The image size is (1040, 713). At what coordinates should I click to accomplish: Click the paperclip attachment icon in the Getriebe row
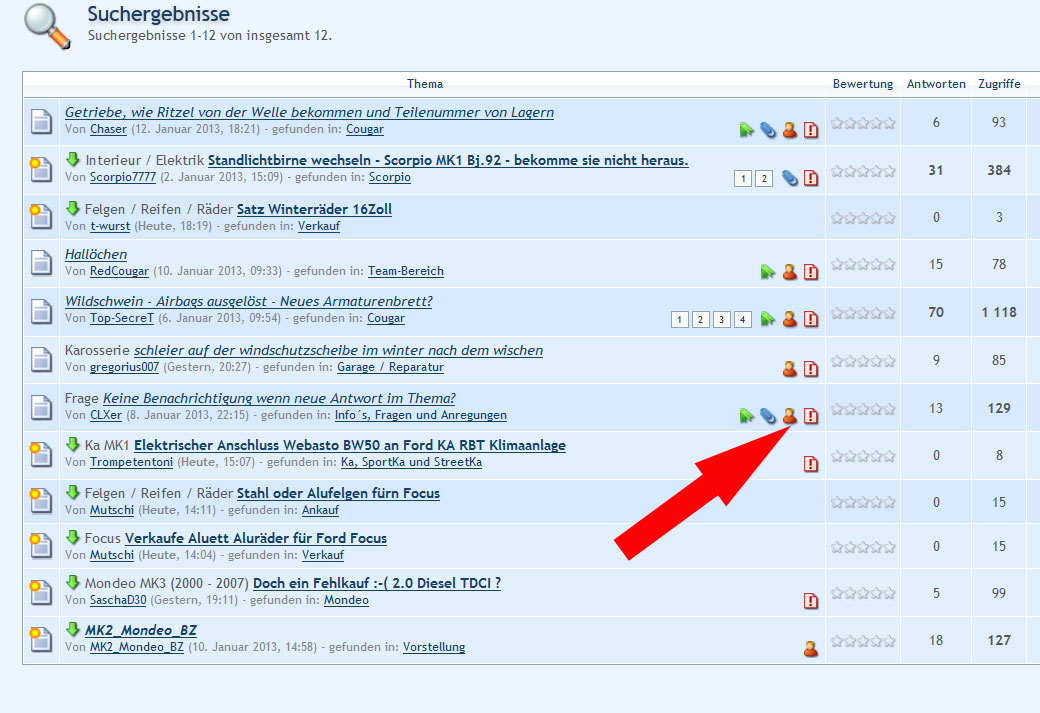pos(768,129)
